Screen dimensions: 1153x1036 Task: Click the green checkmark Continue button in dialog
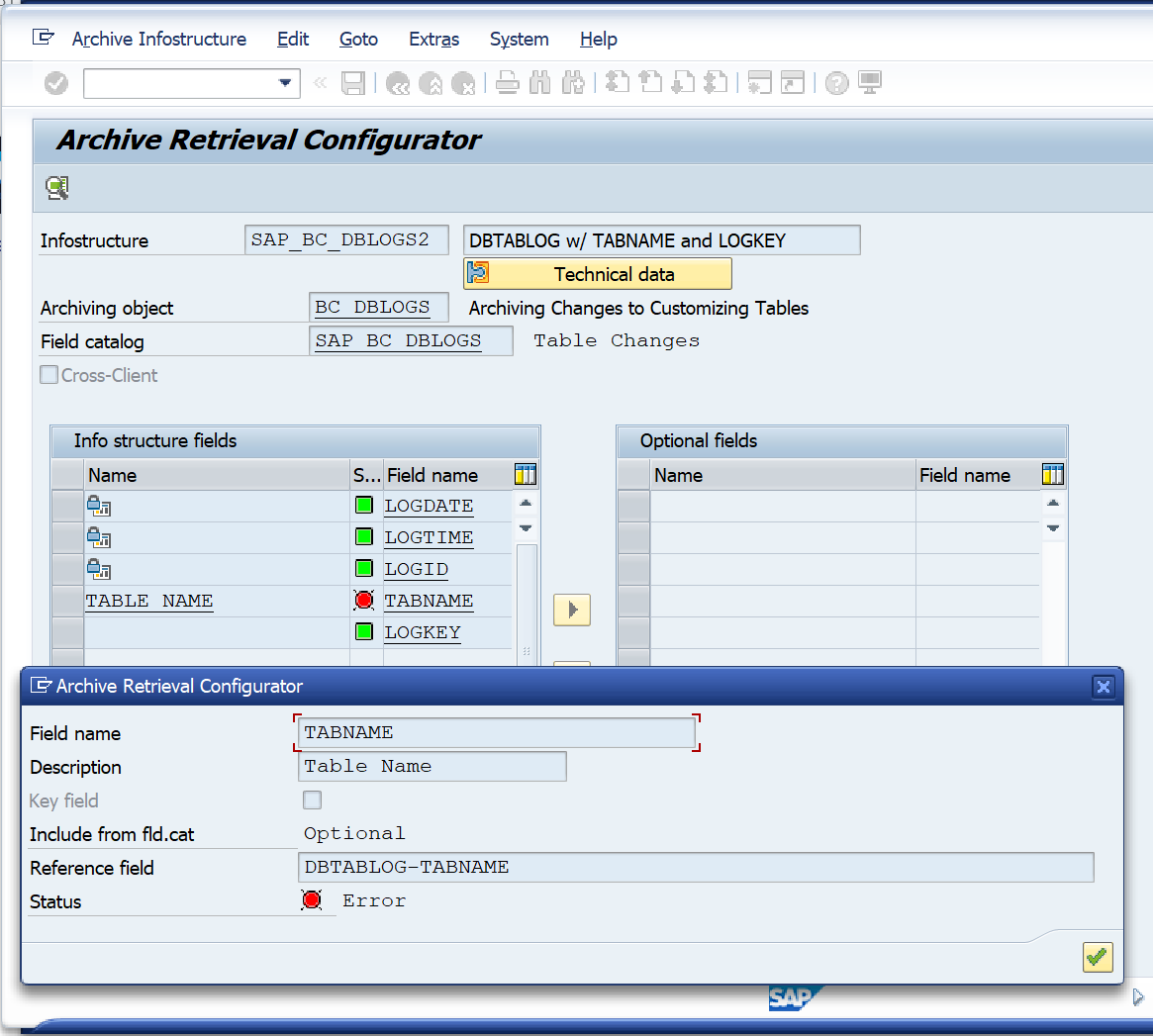click(1098, 957)
